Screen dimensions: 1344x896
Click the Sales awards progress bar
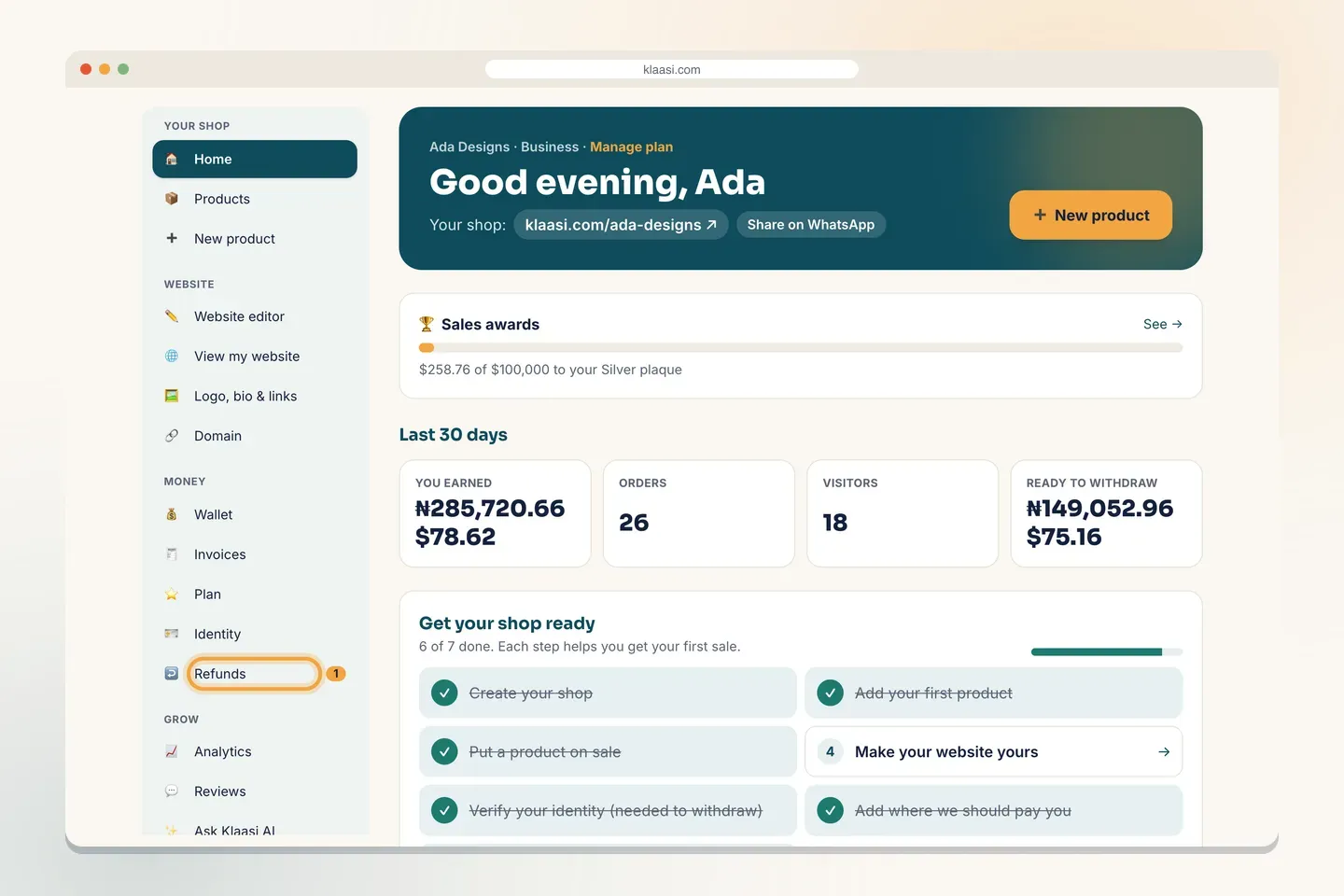[x=801, y=347]
